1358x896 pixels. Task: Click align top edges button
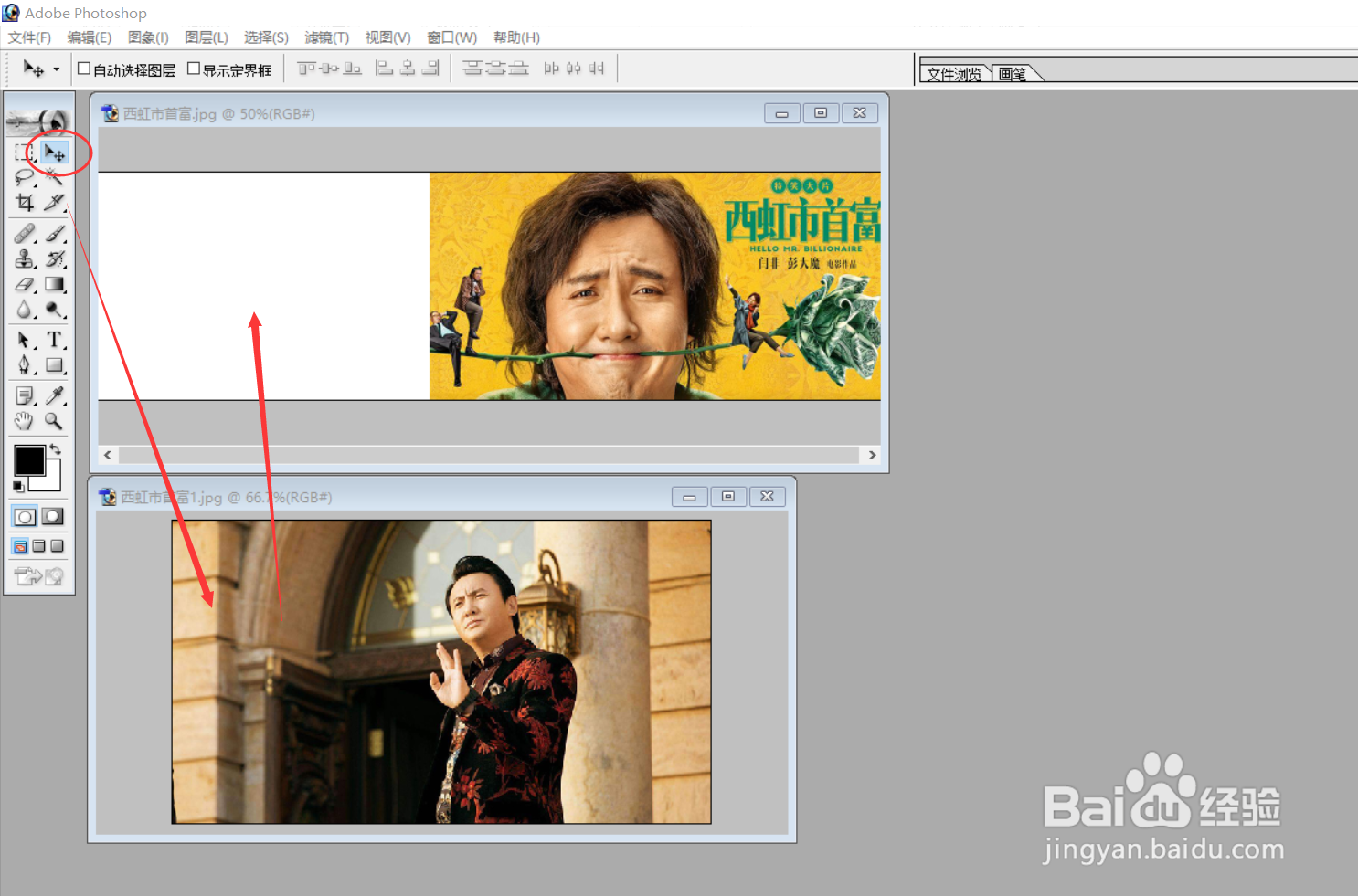click(307, 69)
